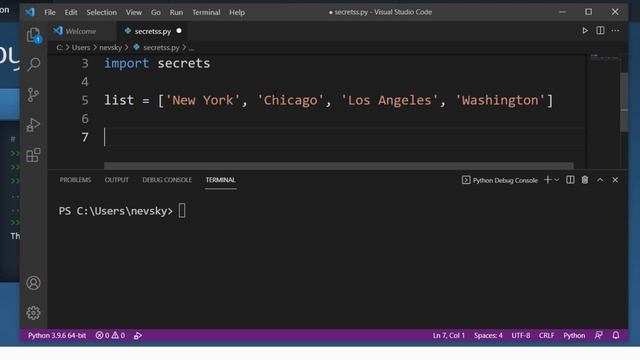Open the Explorer view in activity bar
The width and height of the screenshot is (640, 360).
(x=33, y=35)
